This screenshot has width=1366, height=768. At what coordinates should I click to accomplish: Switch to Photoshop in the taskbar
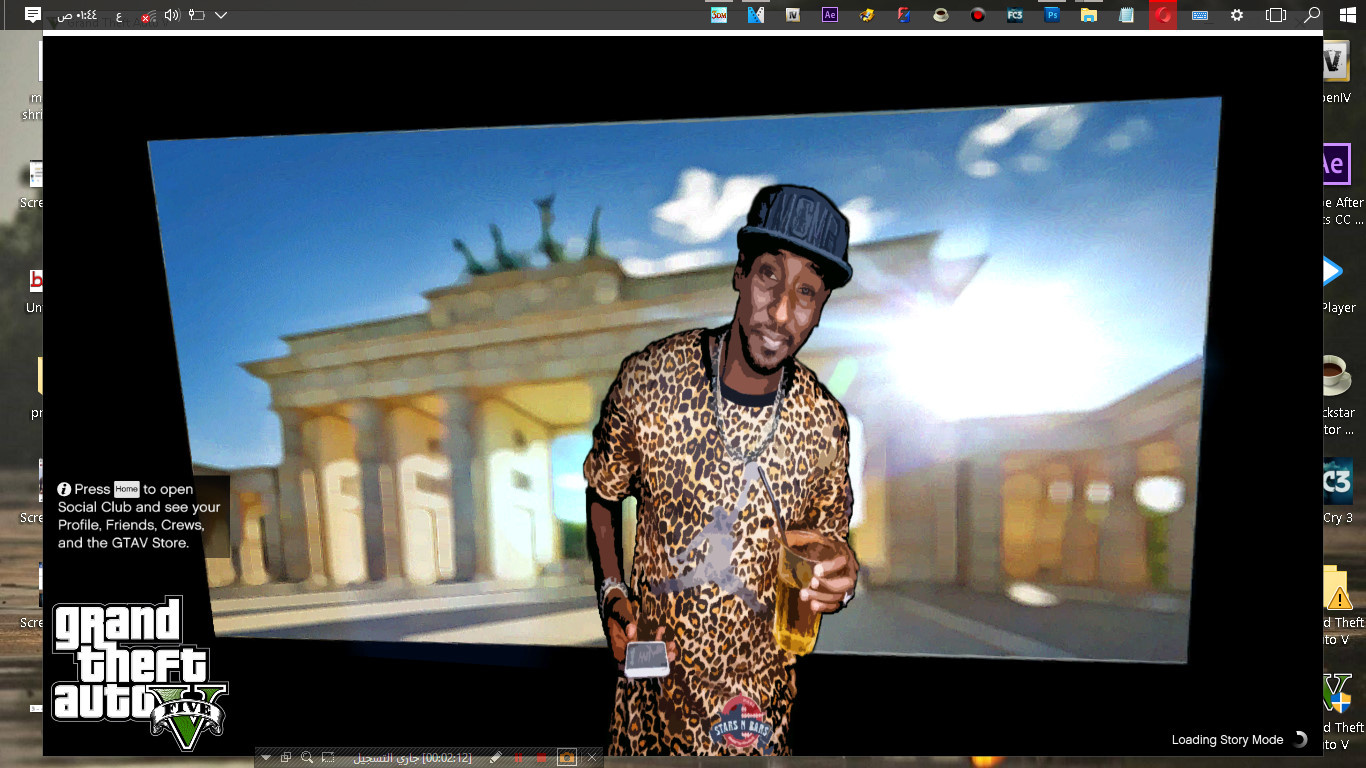click(x=1052, y=15)
